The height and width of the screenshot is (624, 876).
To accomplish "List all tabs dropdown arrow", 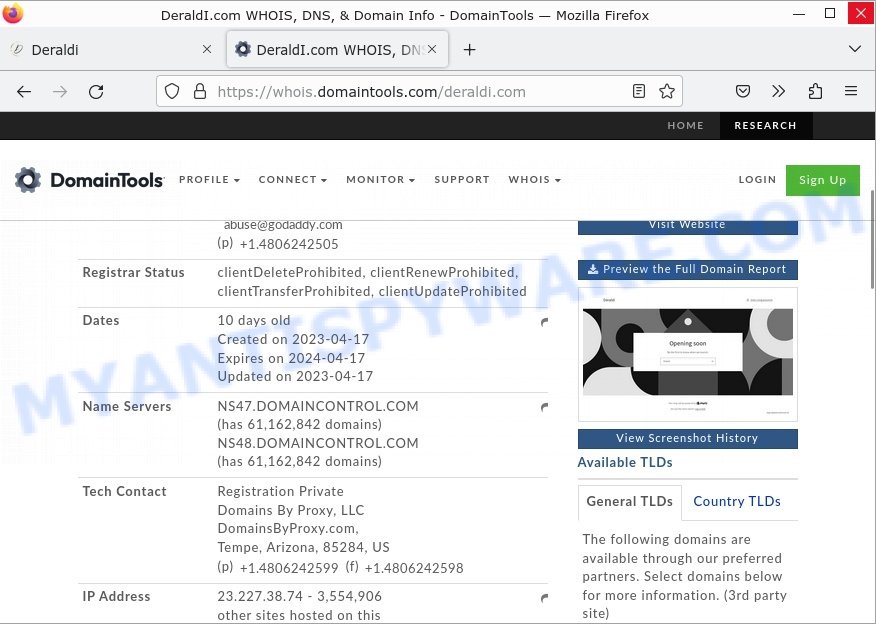I will (855, 49).
